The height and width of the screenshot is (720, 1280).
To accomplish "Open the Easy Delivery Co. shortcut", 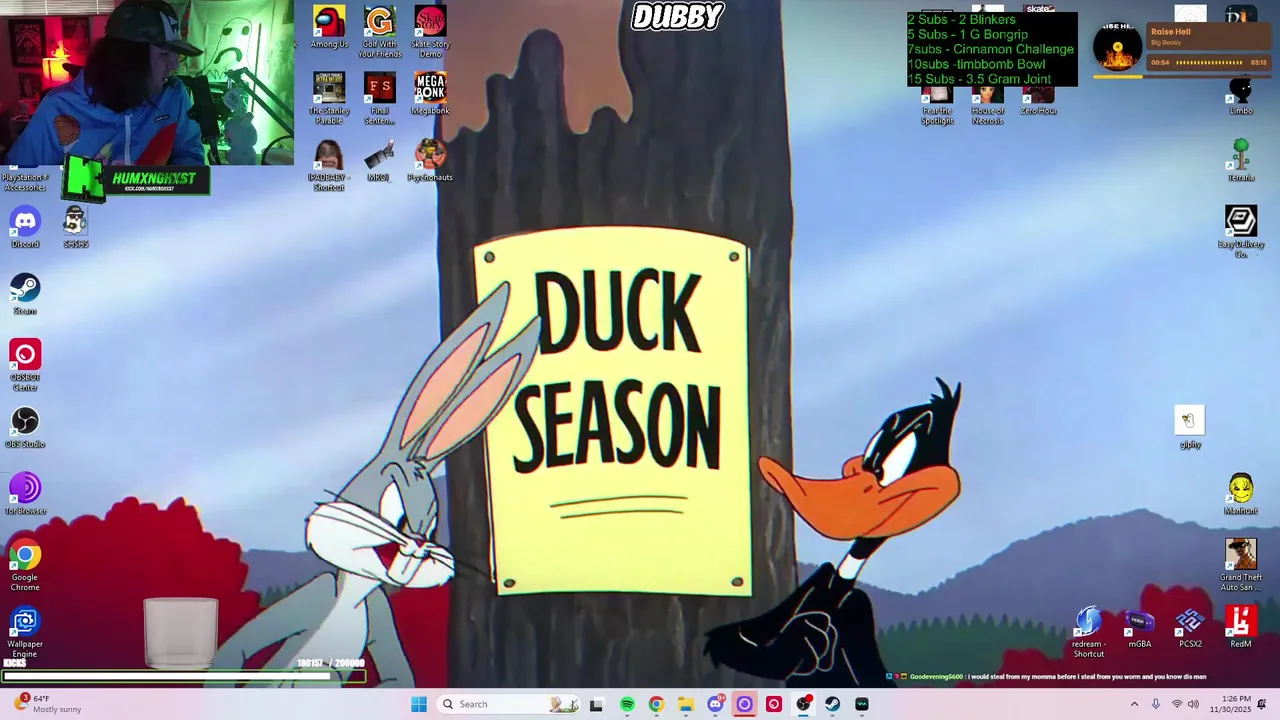I will pos(1241,232).
